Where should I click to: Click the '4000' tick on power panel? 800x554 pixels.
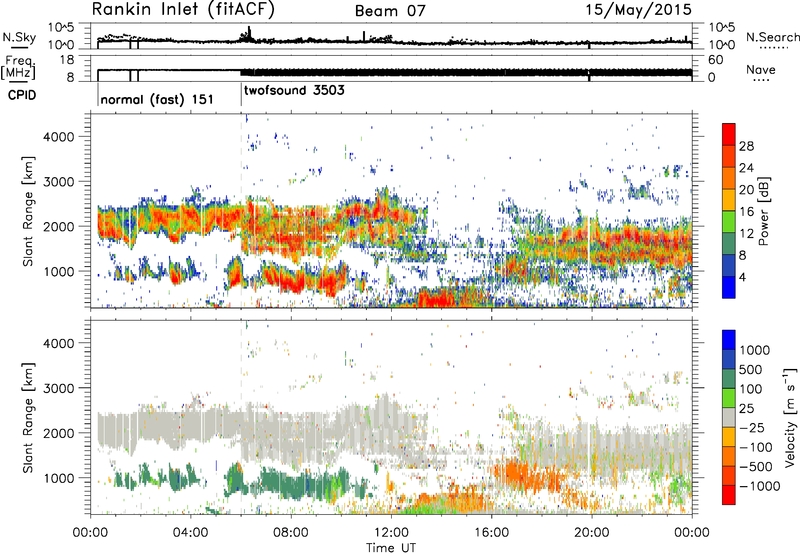[58, 137]
